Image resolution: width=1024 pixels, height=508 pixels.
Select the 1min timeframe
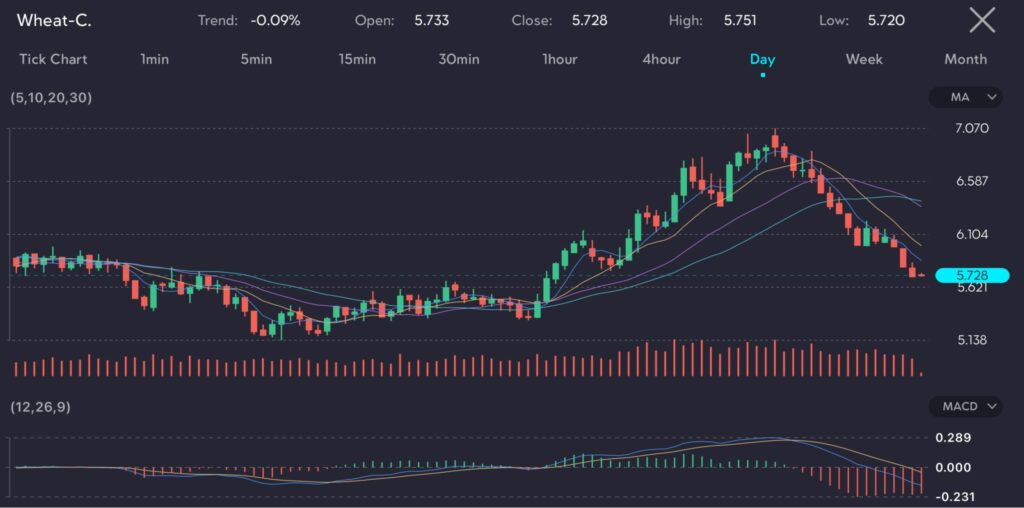[155, 59]
